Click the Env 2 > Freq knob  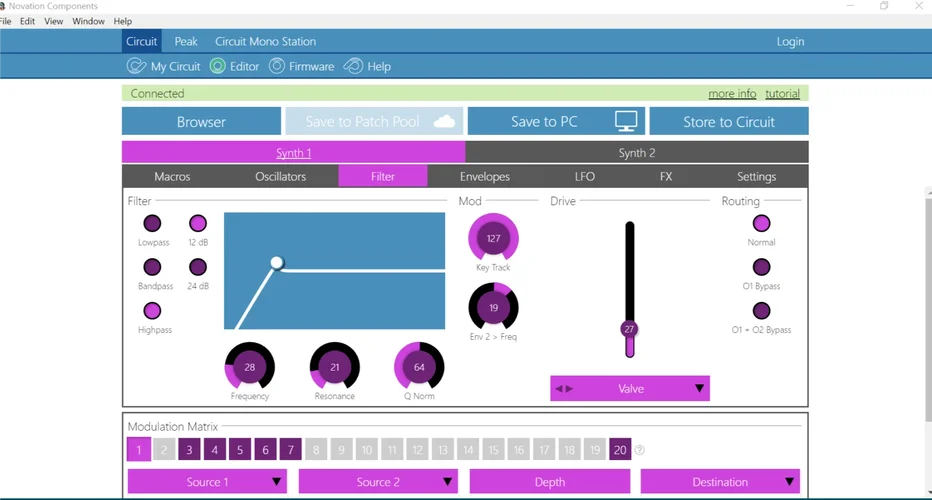coord(493,307)
